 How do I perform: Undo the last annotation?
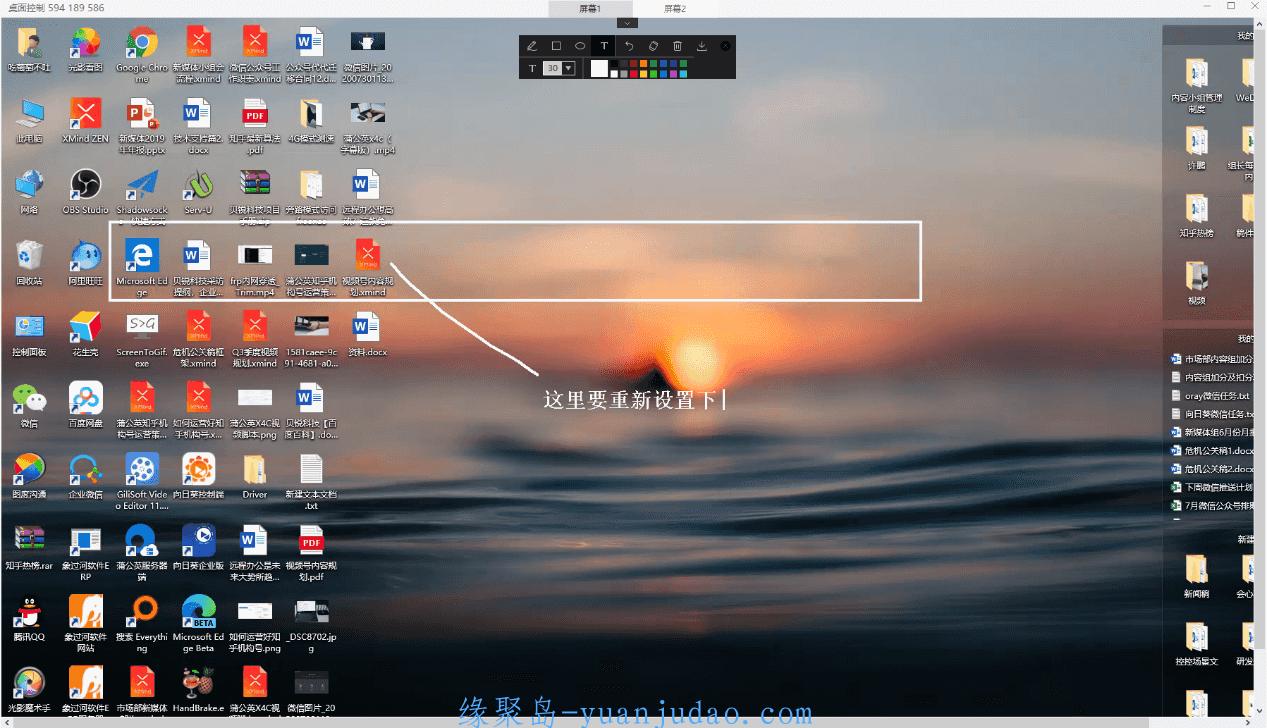coord(629,46)
